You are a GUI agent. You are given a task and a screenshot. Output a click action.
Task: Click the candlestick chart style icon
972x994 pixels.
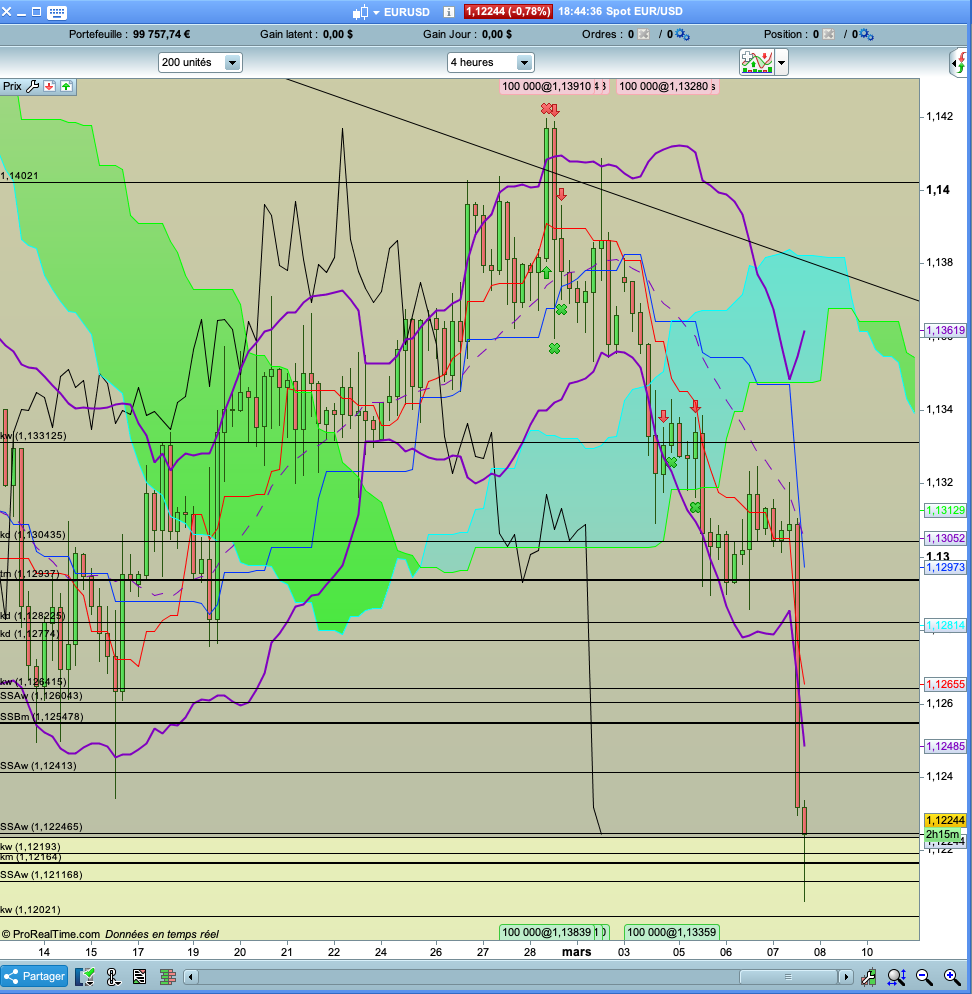click(360, 11)
